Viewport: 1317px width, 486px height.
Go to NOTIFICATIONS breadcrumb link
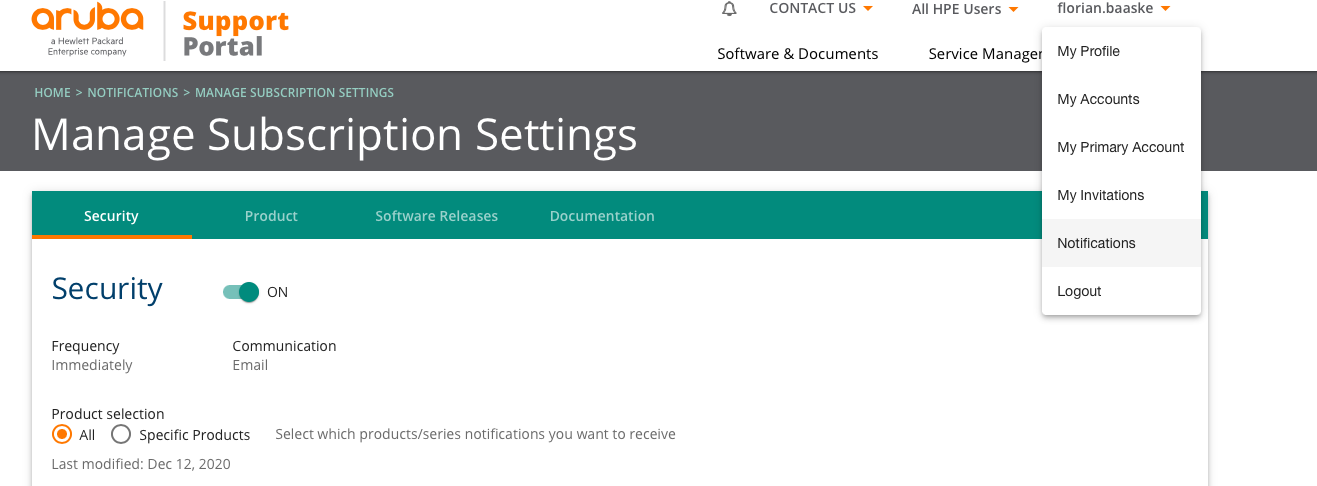(133, 93)
